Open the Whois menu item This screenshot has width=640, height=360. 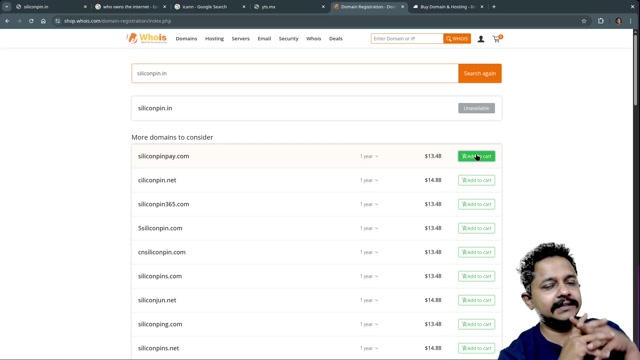click(x=313, y=39)
